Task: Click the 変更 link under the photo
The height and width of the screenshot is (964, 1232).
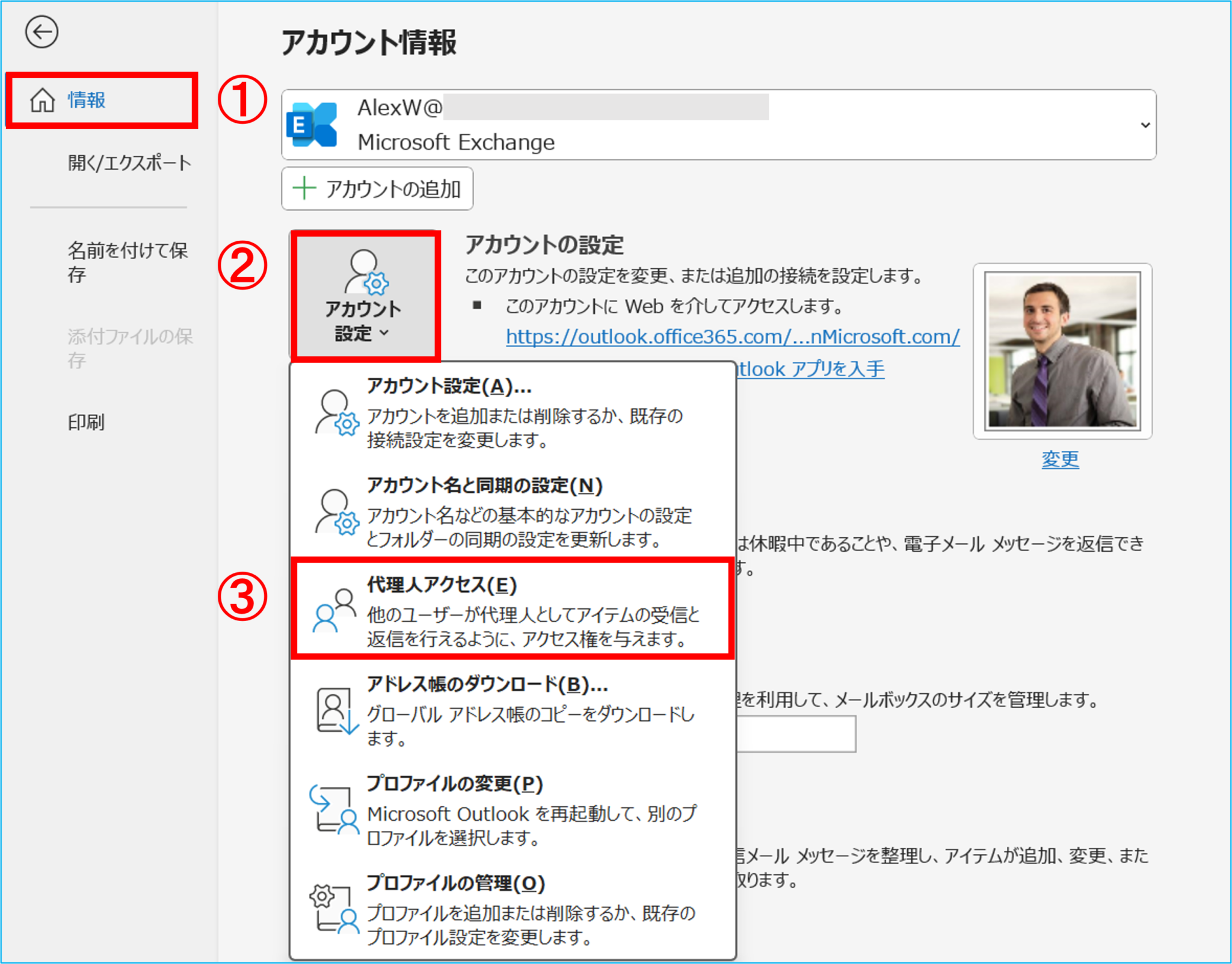Action: 1060,459
